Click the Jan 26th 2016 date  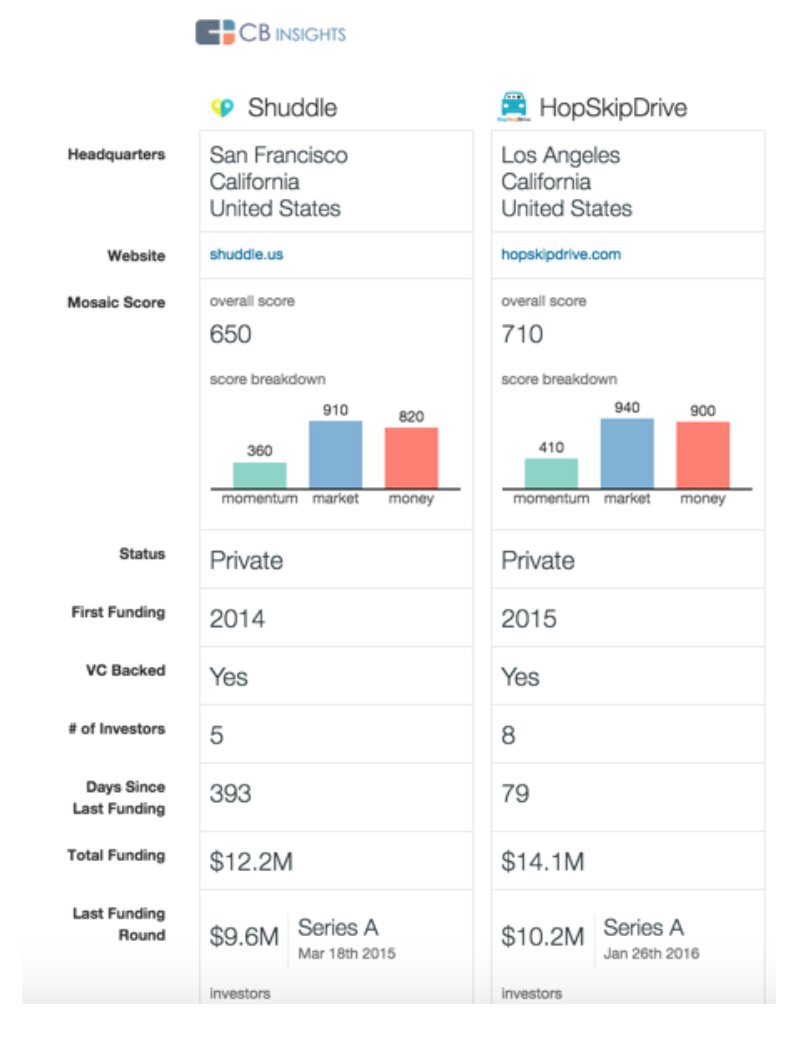651,954
